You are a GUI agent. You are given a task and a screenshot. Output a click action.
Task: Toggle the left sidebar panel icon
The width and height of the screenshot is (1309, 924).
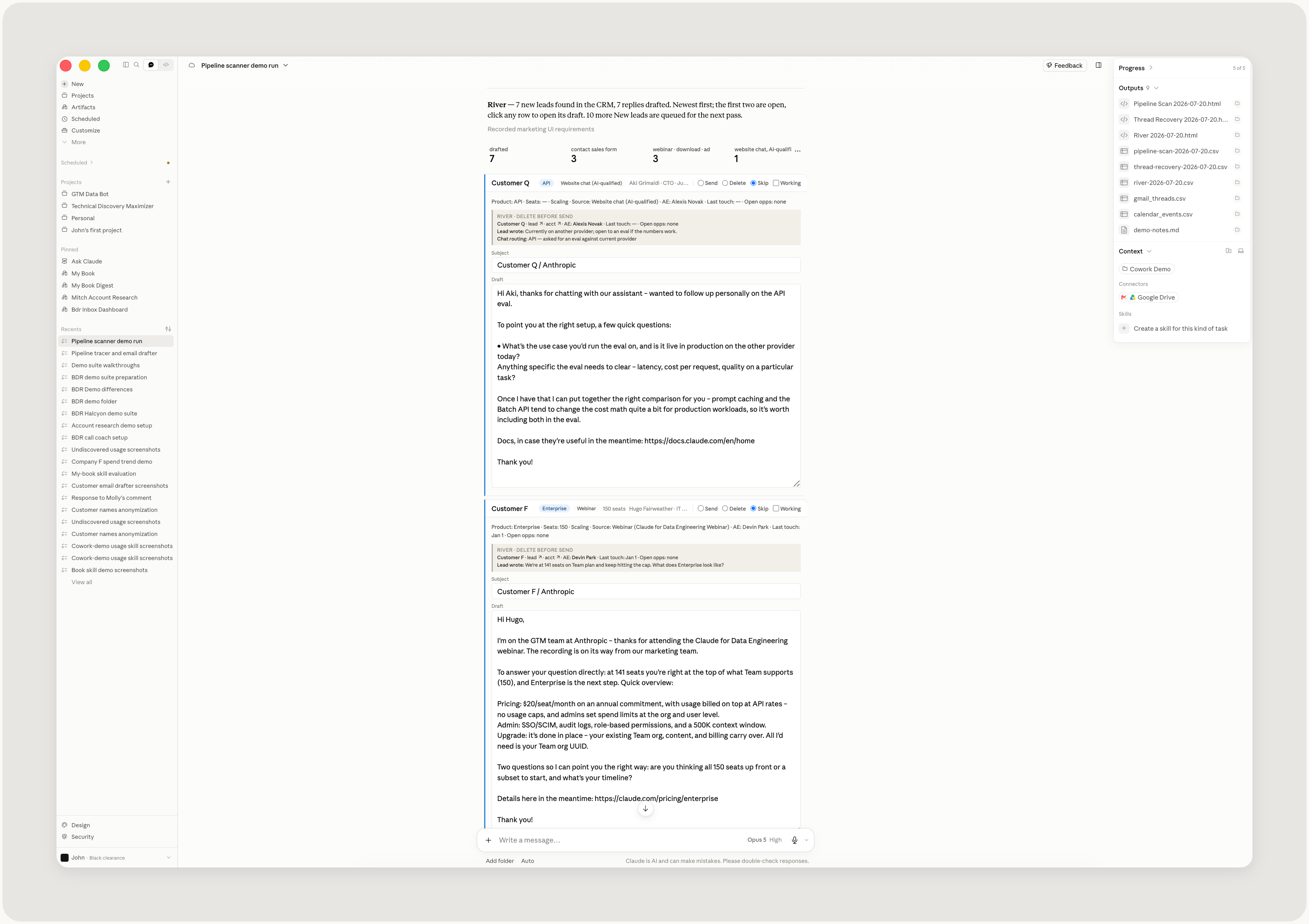click(126, 65)
